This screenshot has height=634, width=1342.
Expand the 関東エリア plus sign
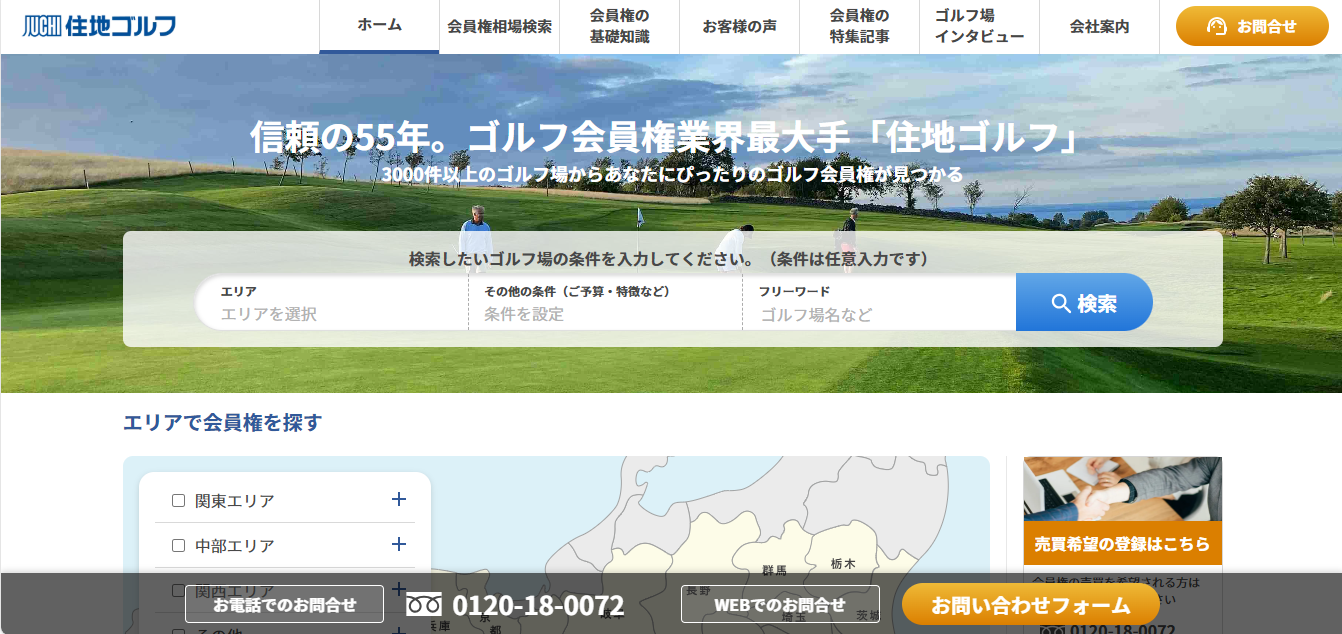click(x=399, y=499)
